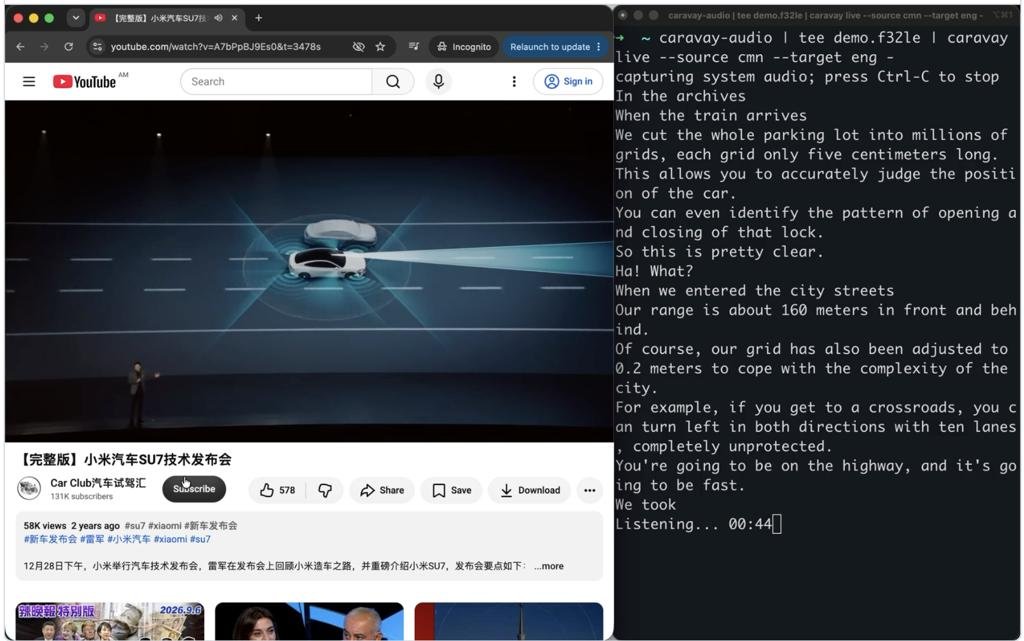Go back with the browser back arrow
Screen dimensions: 1024x641
click(20, 46)
